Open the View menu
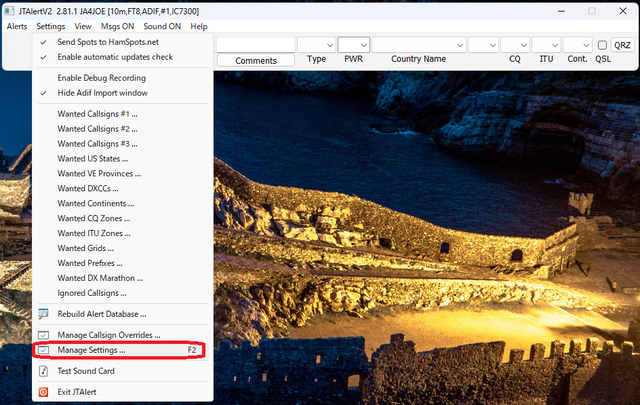Viewport: 640px width, 405px height. (82, 27)
